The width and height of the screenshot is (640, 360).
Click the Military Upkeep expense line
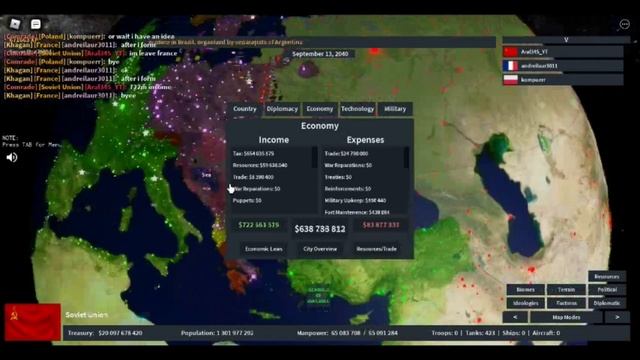pyautogui.click(x=355, y=200)
